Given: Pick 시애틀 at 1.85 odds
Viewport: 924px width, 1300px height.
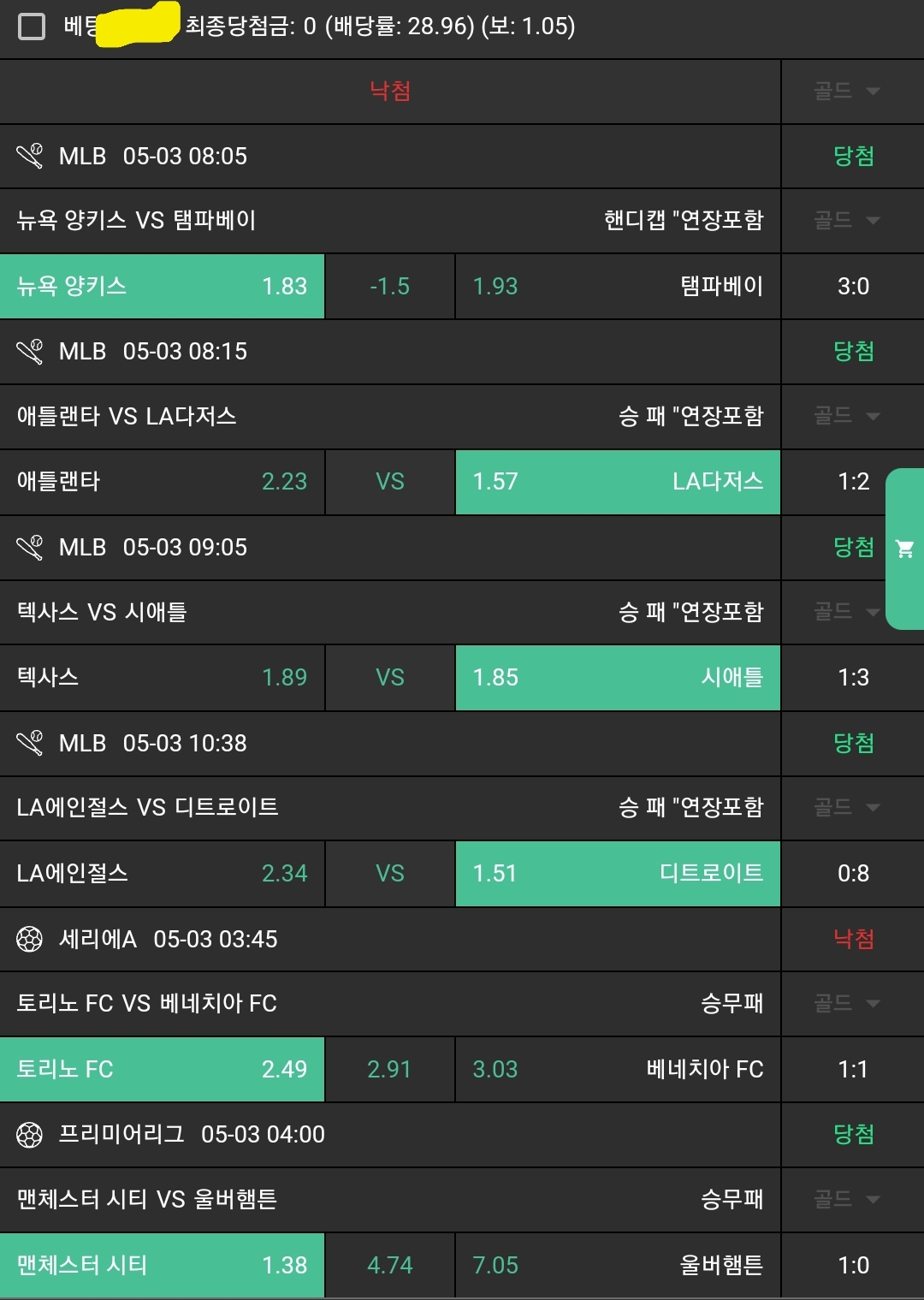Looking at the screenshot, I should pos(617,678).
